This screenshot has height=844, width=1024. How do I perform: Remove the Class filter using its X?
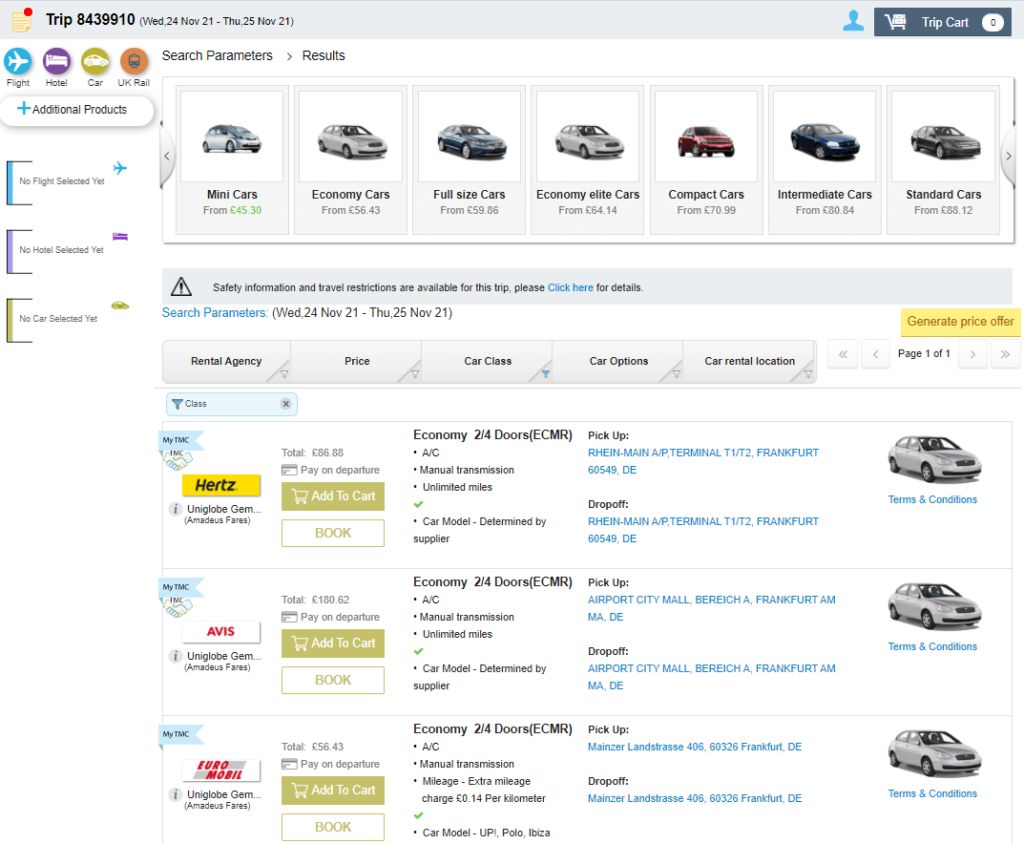[285, 404]
